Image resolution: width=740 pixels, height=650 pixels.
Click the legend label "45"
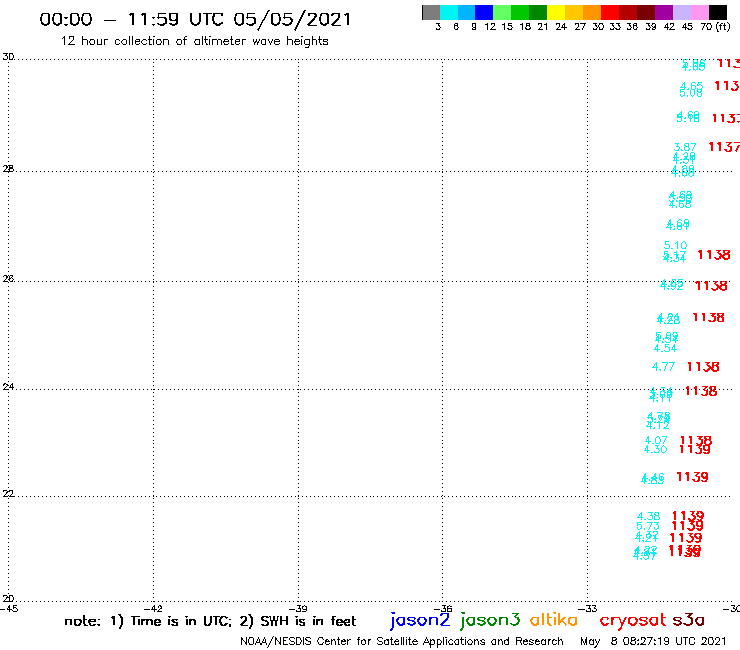(687, 27)
